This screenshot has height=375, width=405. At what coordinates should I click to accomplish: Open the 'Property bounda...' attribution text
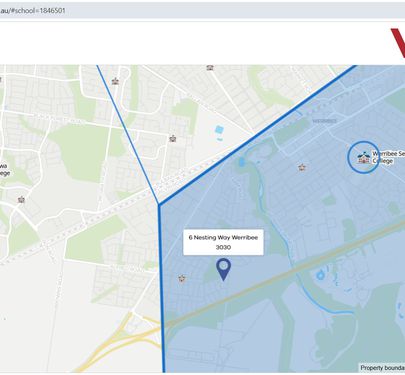[382, 368]
